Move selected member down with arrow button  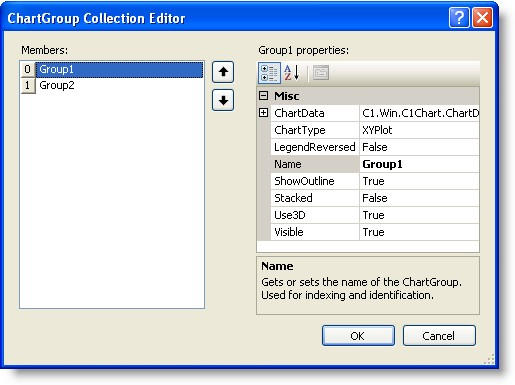coord(223,100)
